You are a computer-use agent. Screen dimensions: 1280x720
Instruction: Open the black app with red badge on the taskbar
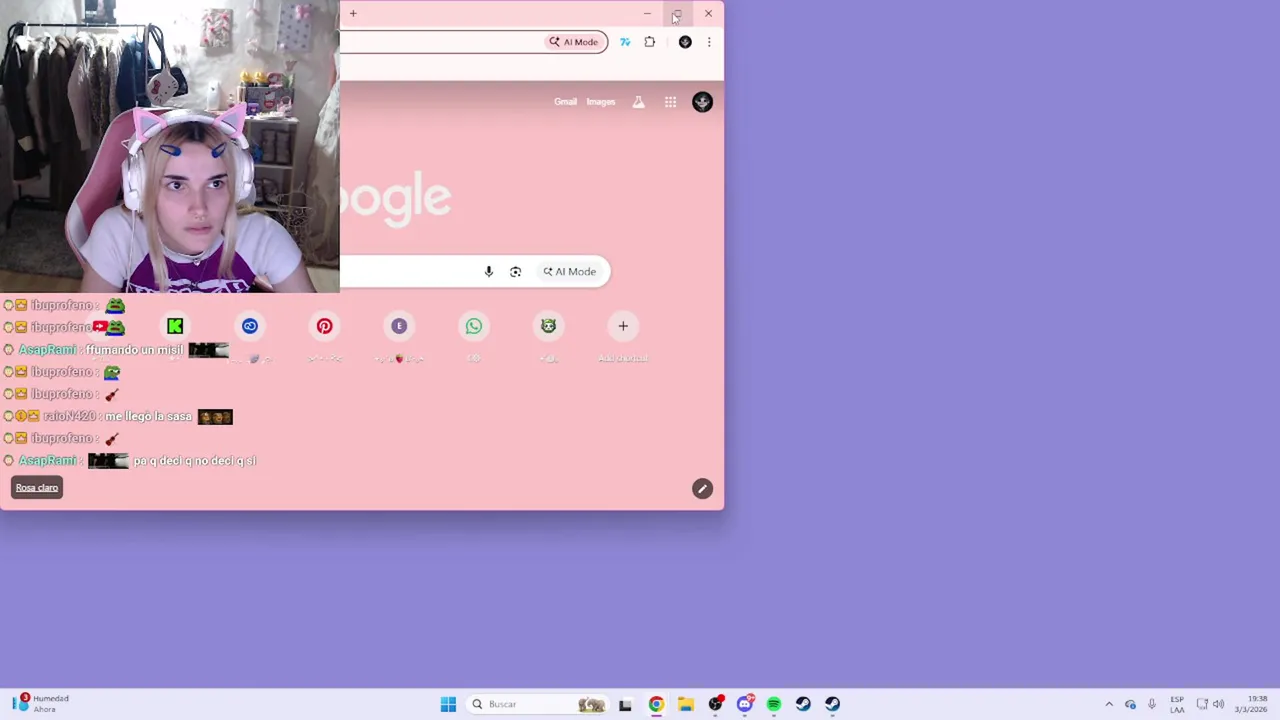pos(715,704)
